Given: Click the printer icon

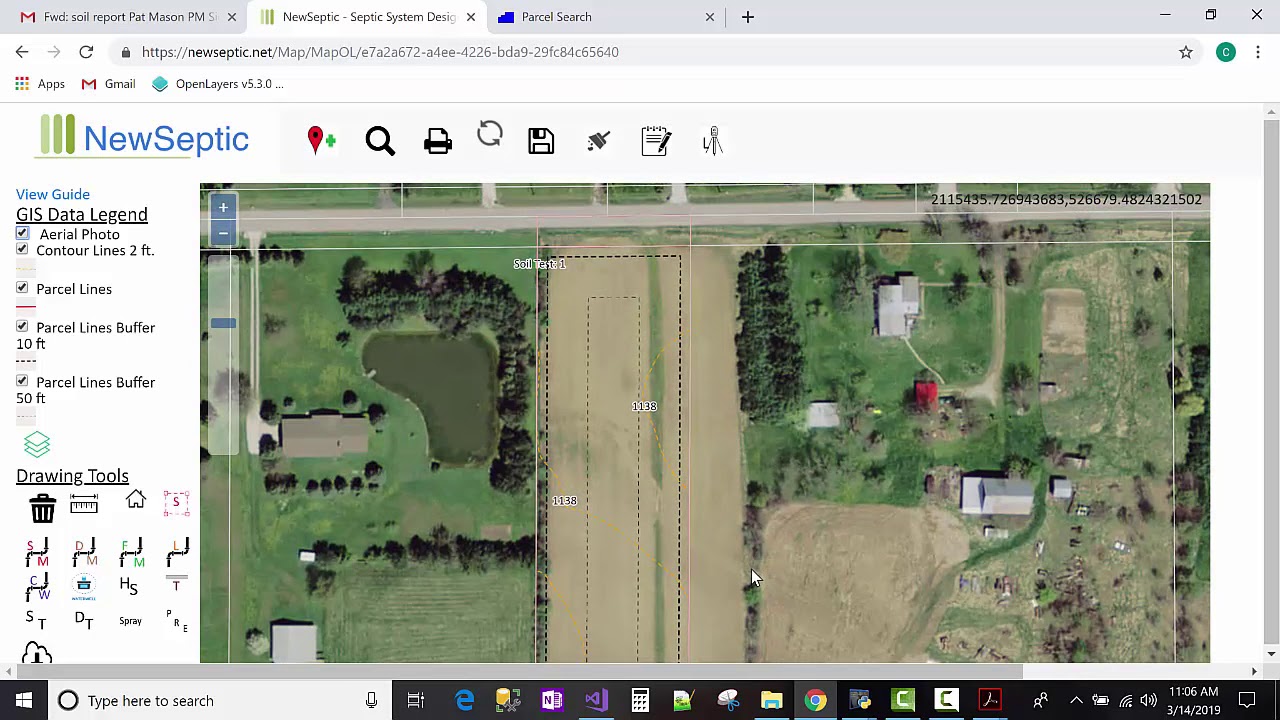Looking at the screenshot, I should pyautogui.click(x=438, y=141).
